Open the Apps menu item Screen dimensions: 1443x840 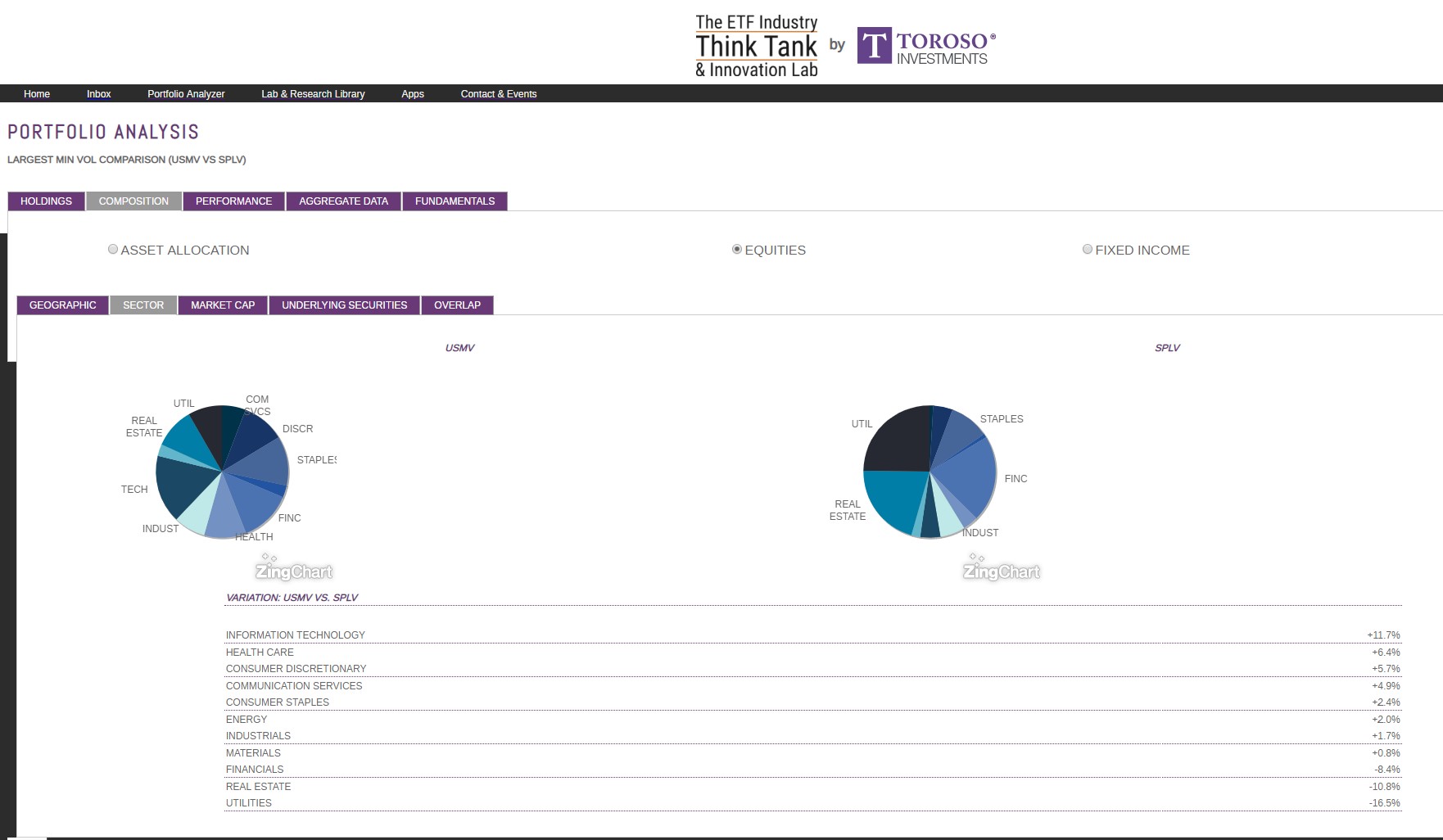point(413,94)
